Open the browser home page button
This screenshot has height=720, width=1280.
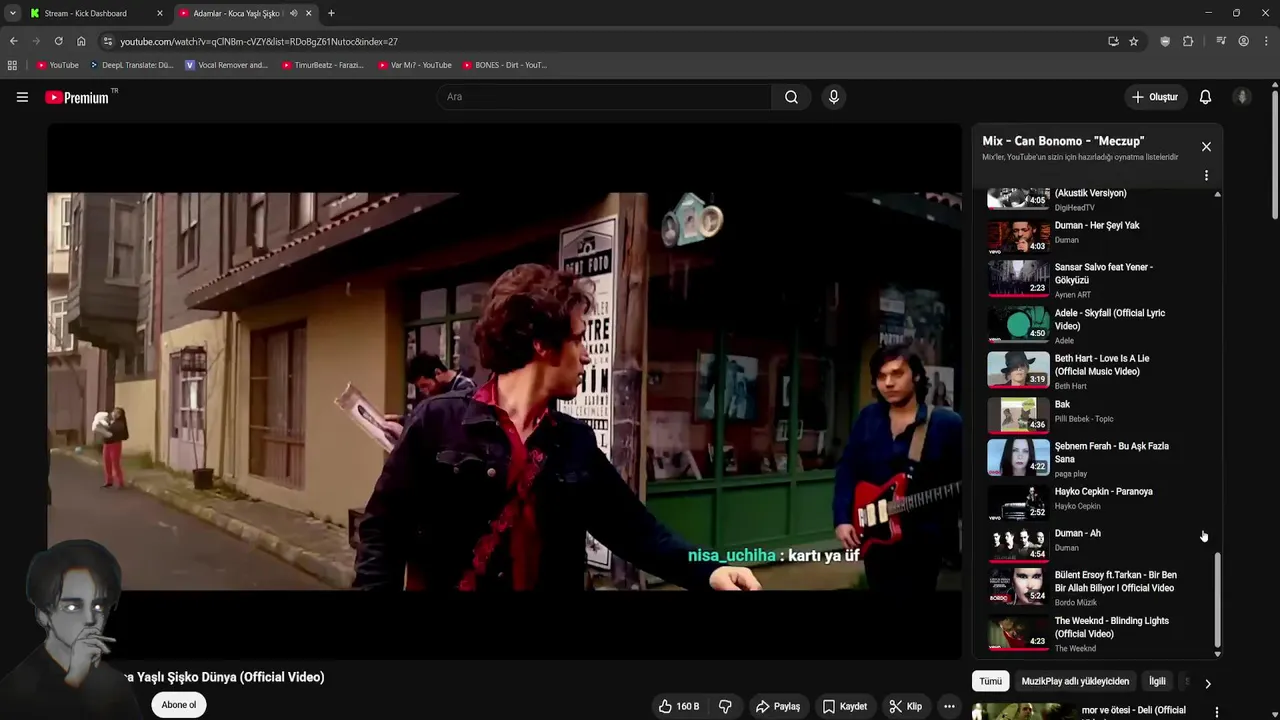81,41
